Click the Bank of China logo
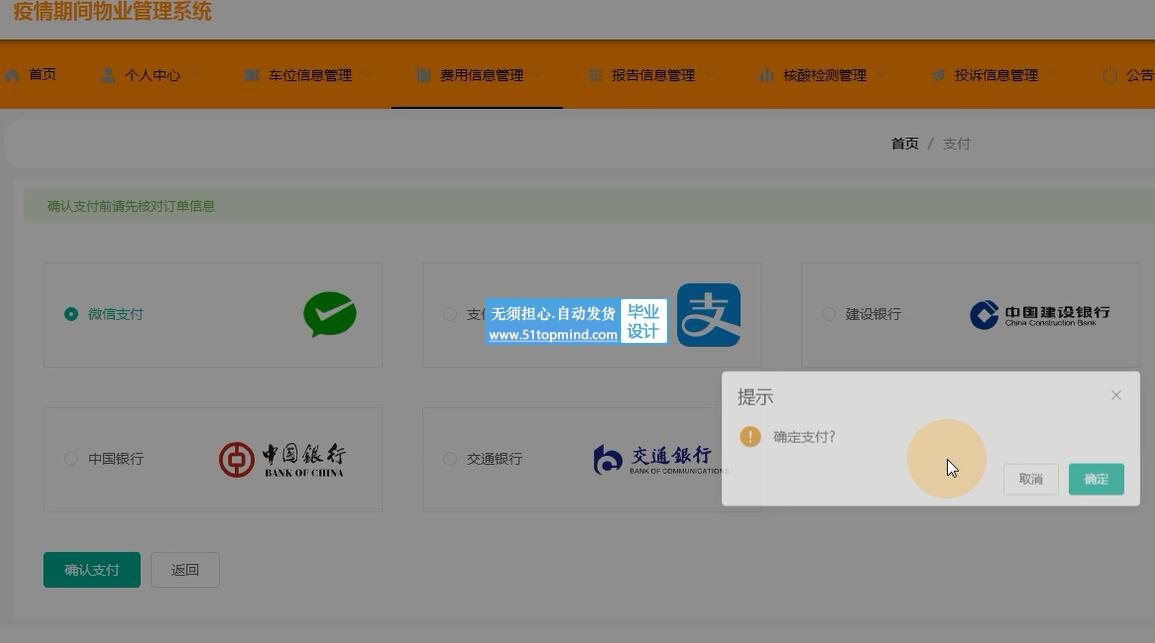 tap(282, 460)
